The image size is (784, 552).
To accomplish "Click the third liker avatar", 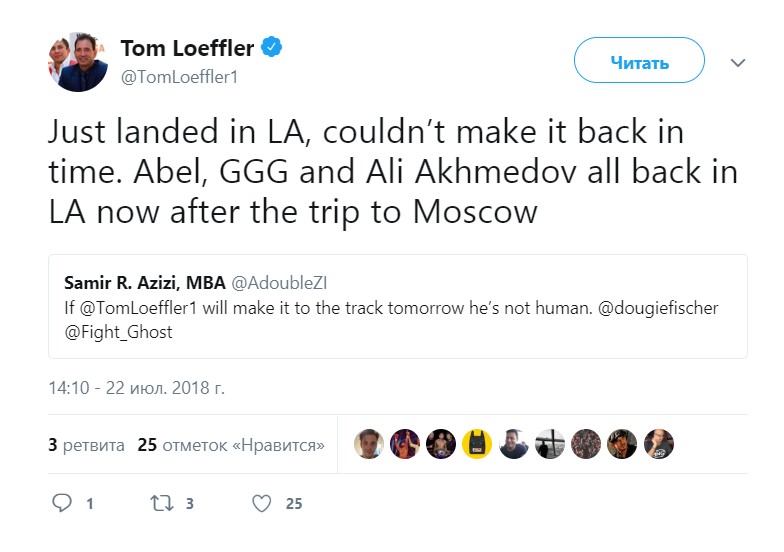I will pos(442,444).
